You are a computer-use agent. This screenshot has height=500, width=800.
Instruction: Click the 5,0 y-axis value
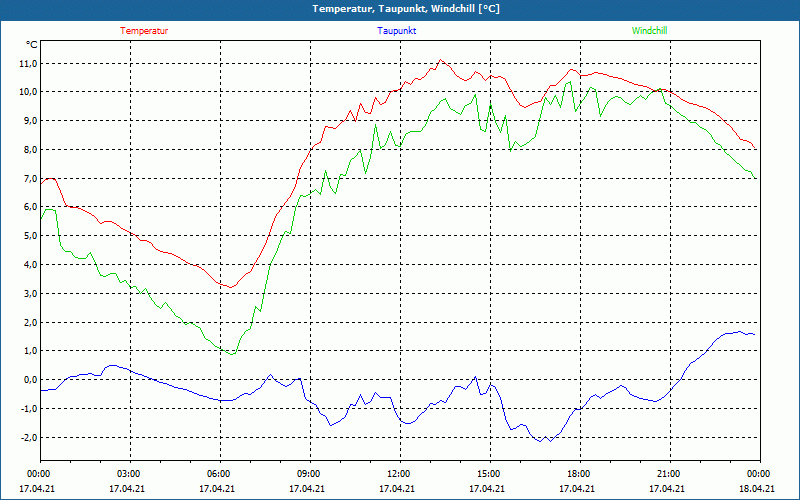point(30,236)
